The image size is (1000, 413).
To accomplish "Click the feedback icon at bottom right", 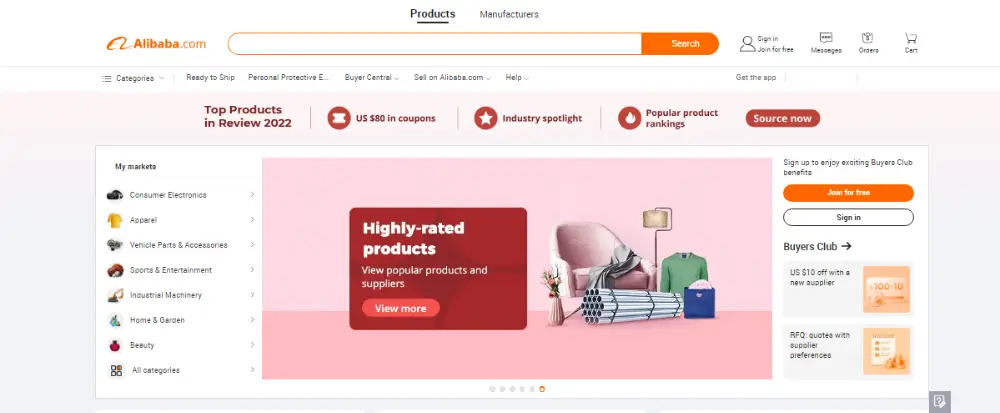I will tap(939, 402).
